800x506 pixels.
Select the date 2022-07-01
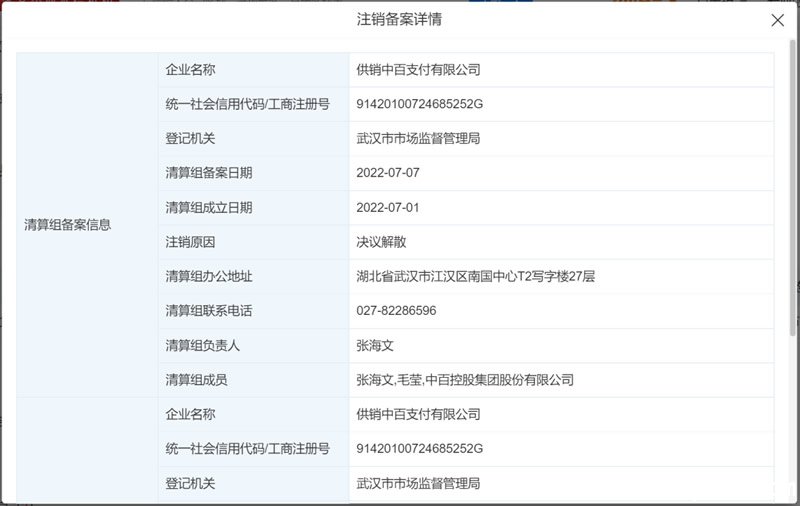pyautogui.click(x=388, y=208)
